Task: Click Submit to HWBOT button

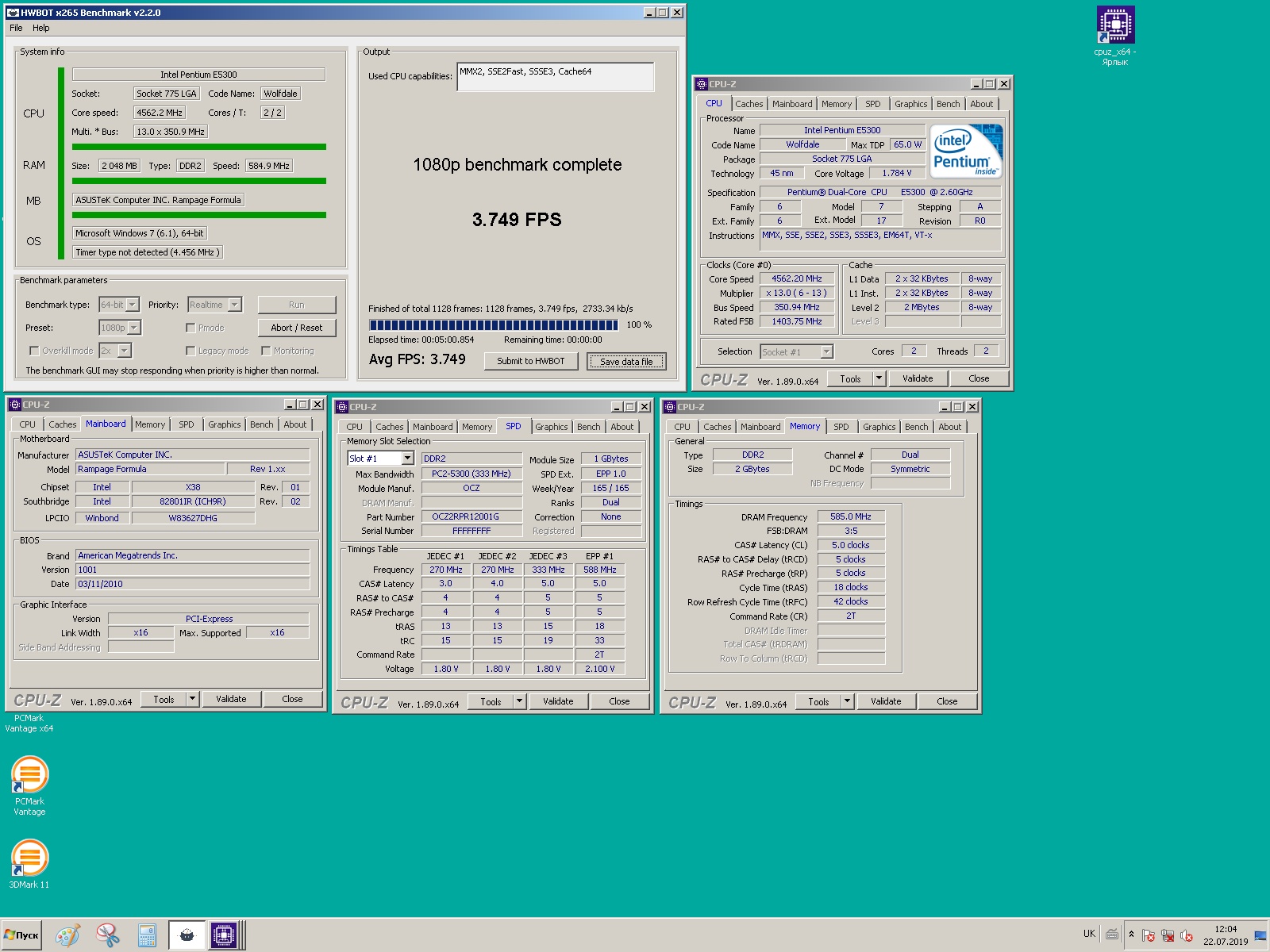Action: click(531, 361)
